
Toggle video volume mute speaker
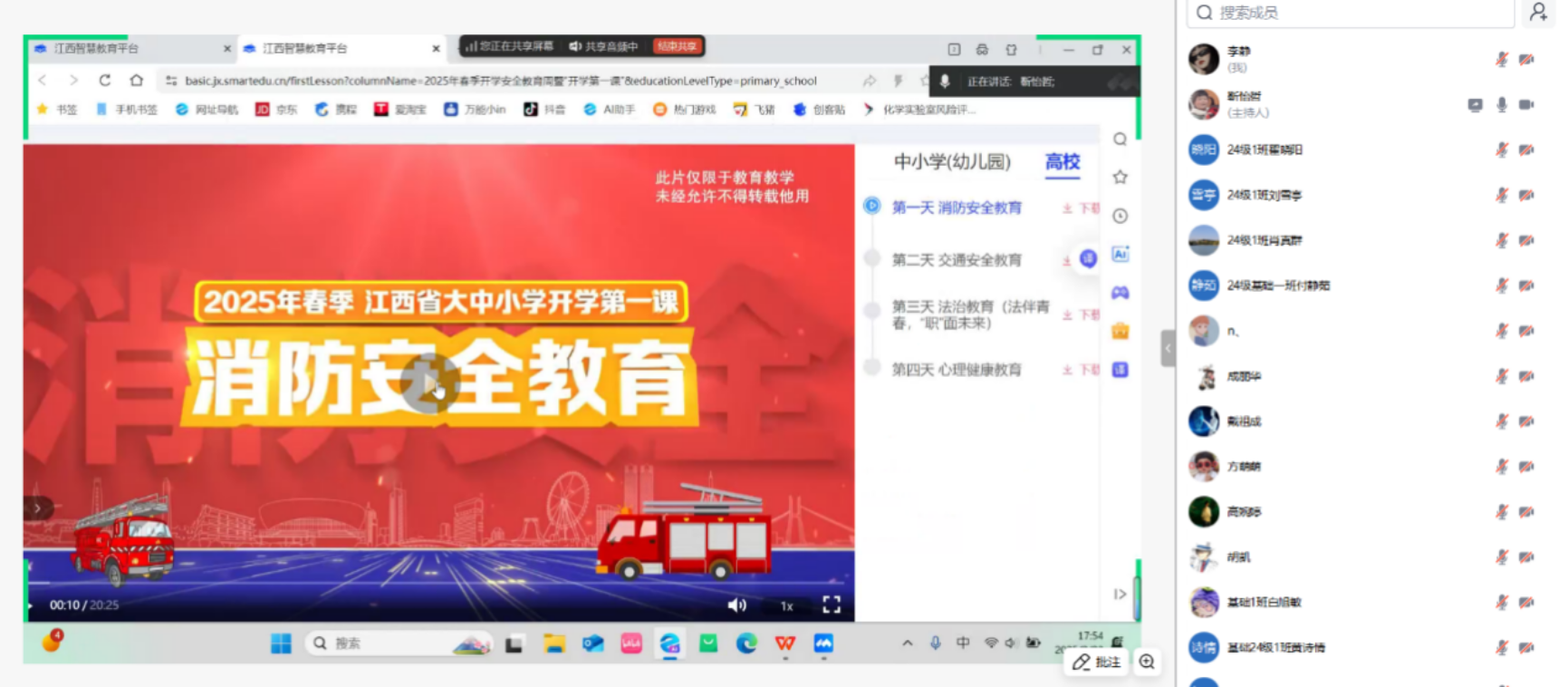coord(736,605)
